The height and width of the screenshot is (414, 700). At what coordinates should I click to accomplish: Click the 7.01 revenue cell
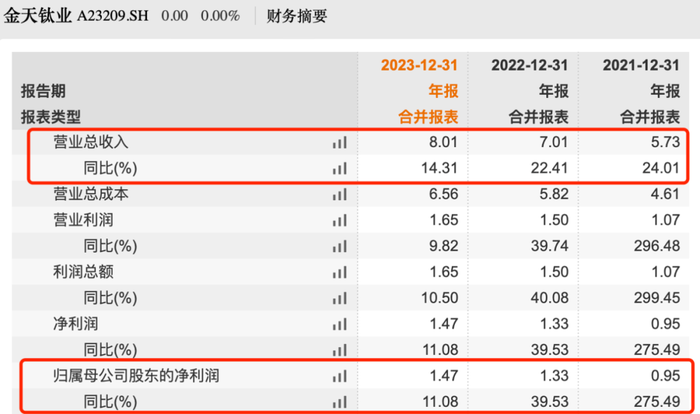click(x=554, y=142)
